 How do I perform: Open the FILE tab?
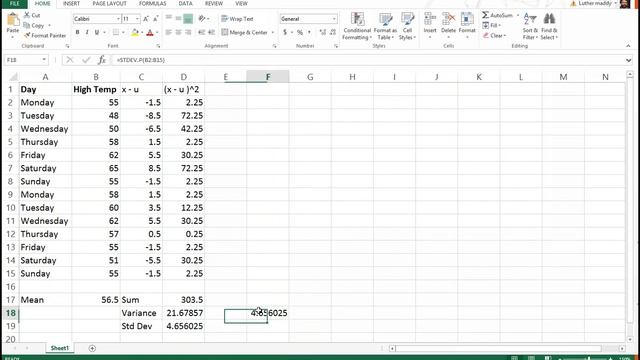pos(14,4)
